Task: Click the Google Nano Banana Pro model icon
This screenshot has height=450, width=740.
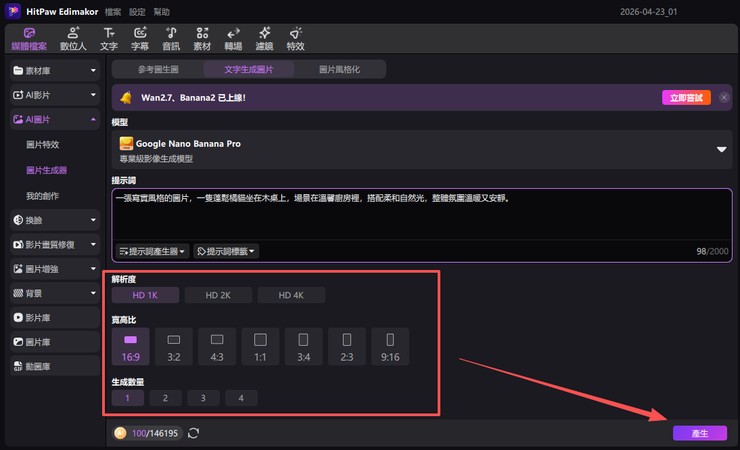Action: [x=126, y=143]
